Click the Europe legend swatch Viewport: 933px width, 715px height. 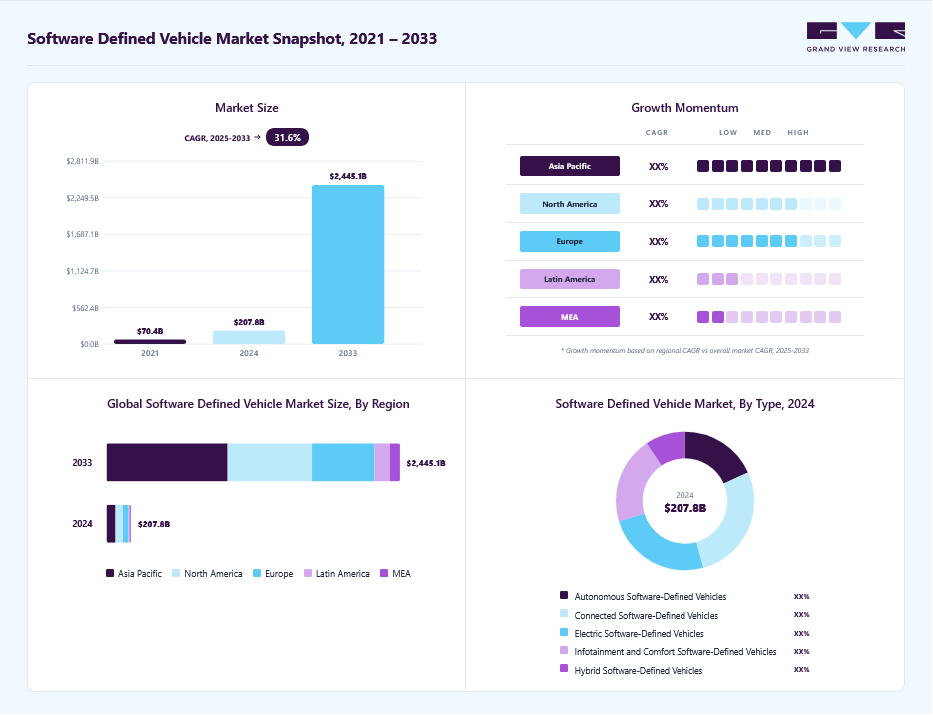(x=257, y=573)
